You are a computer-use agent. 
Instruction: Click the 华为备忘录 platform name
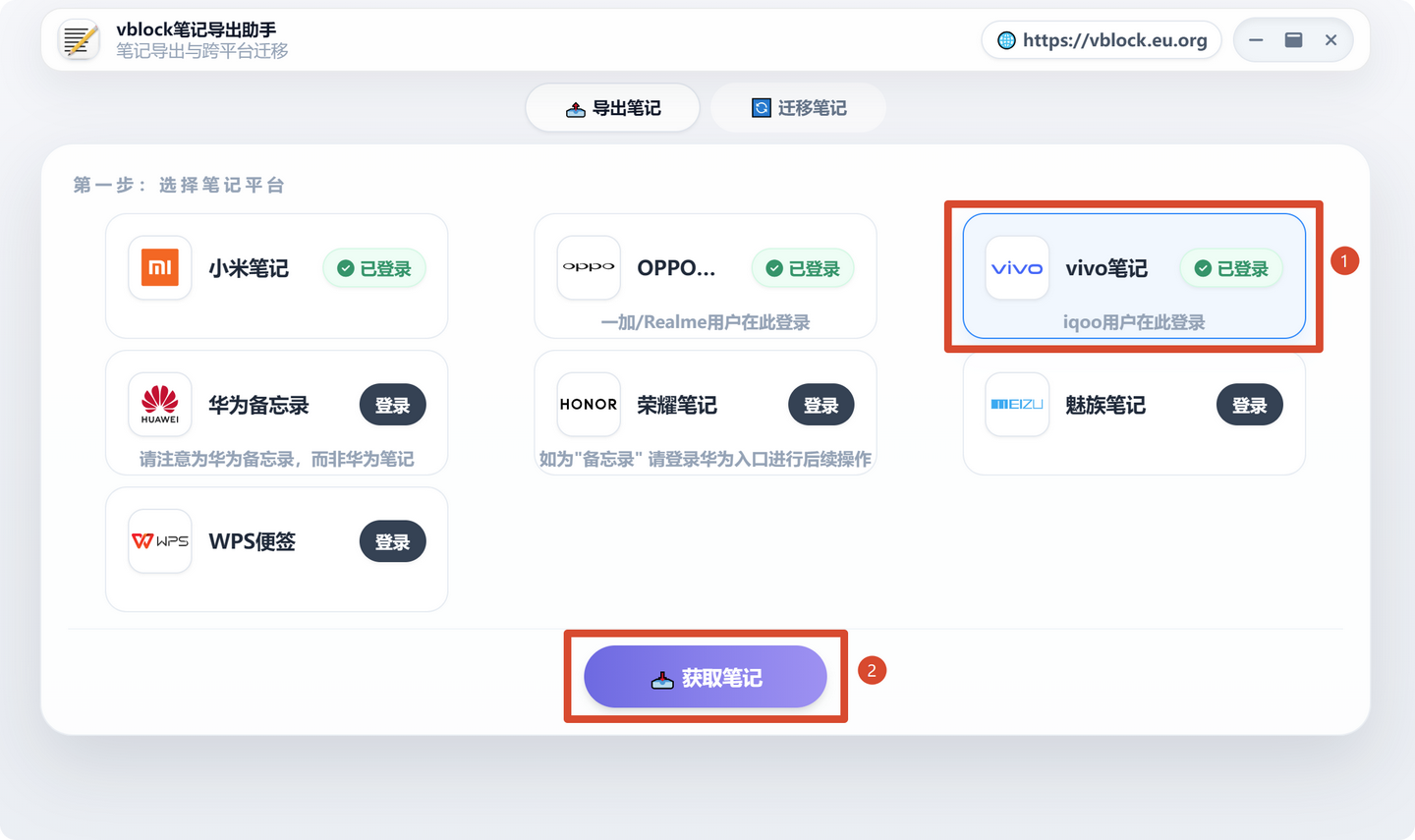[259, 405]
